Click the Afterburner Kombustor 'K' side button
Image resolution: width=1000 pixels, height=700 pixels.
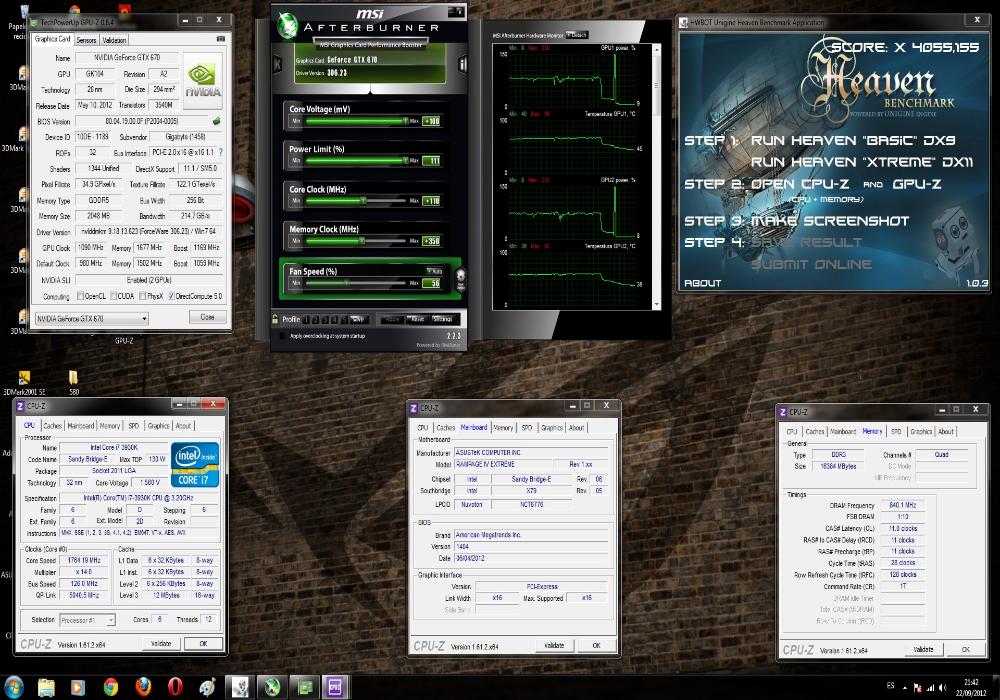pos(277,64)
